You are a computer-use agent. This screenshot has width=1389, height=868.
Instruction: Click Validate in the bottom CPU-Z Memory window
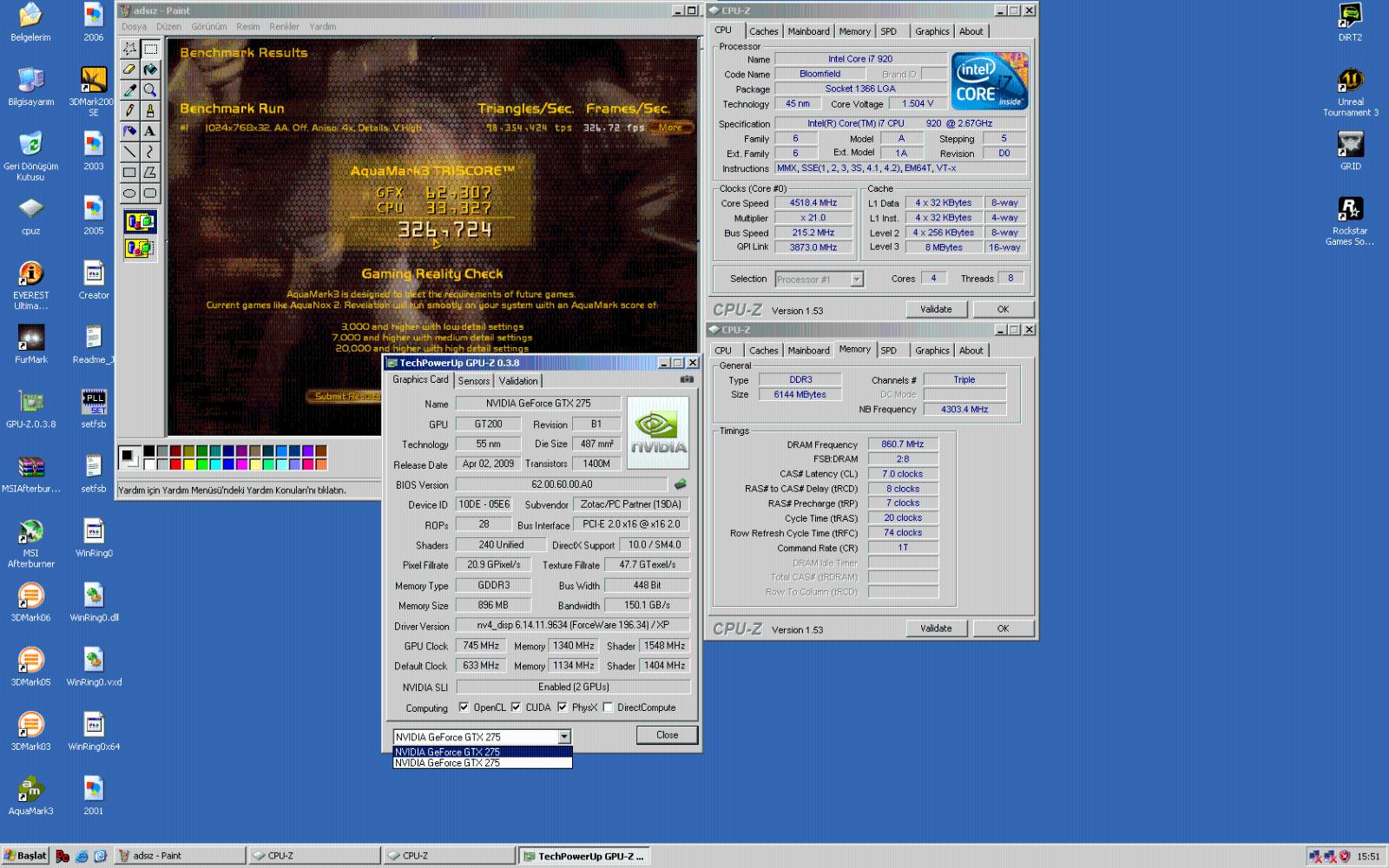tap(936, 628)
